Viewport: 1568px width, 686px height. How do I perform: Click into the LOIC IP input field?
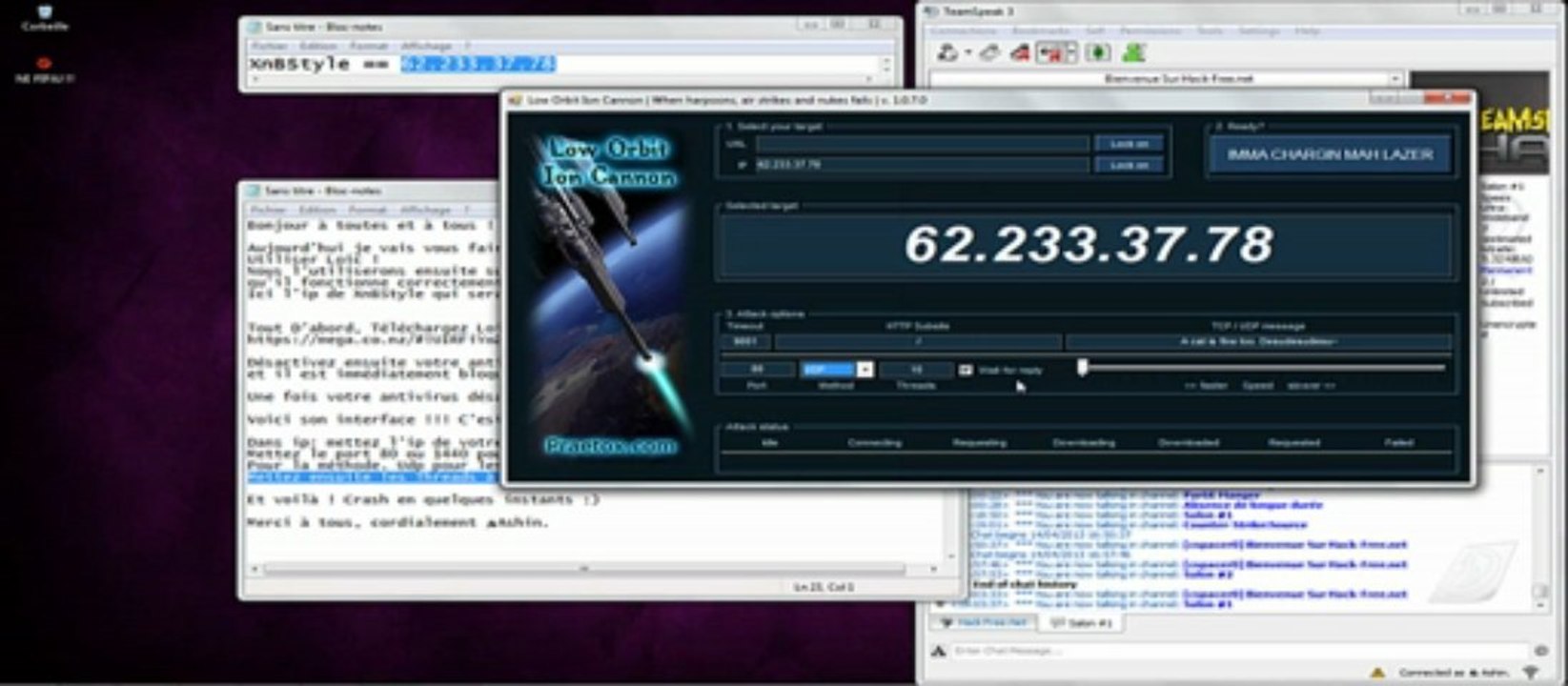click(x=922, y=165)
